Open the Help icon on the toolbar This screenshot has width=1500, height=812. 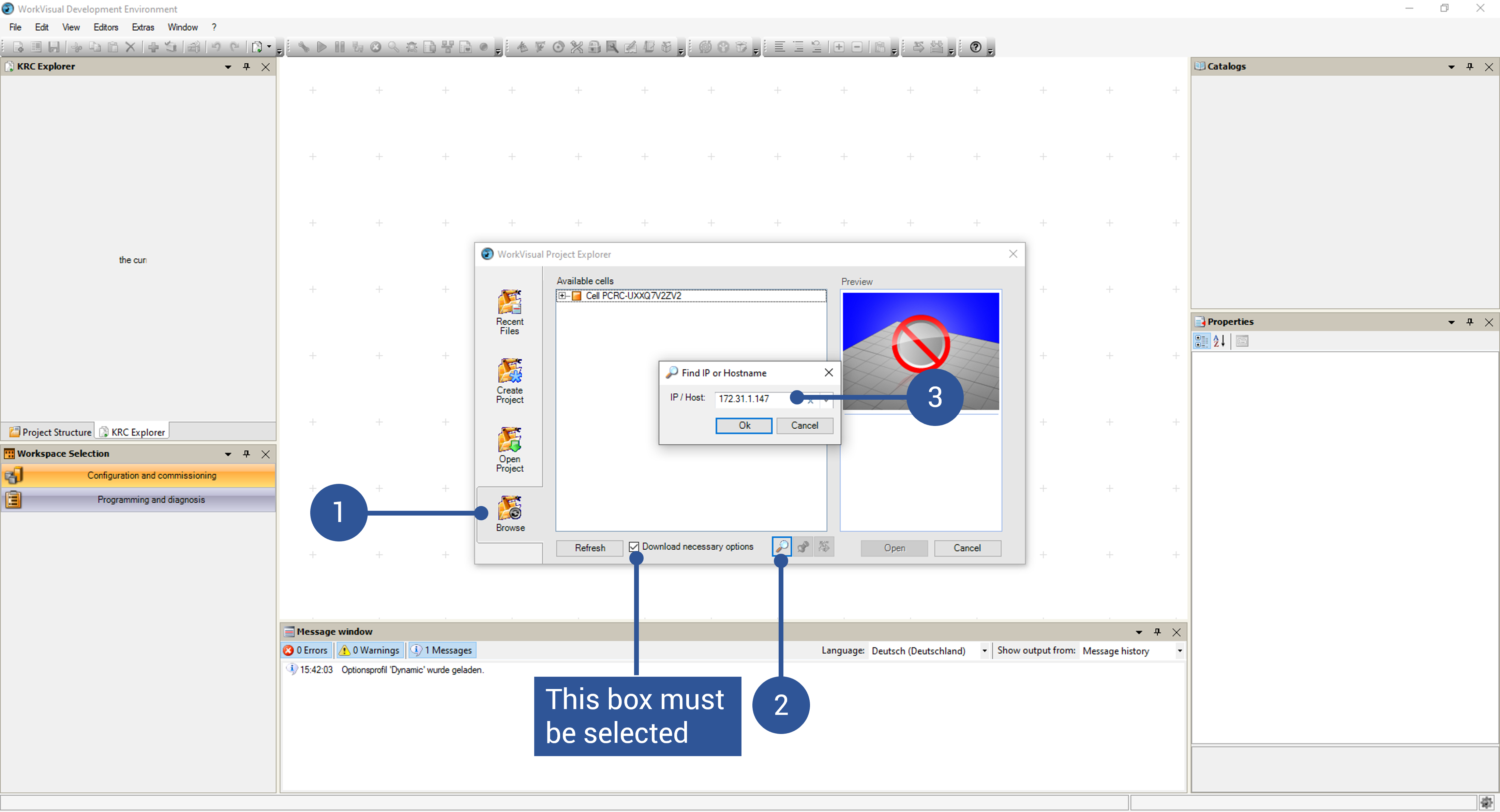click(x=975, y=47)
